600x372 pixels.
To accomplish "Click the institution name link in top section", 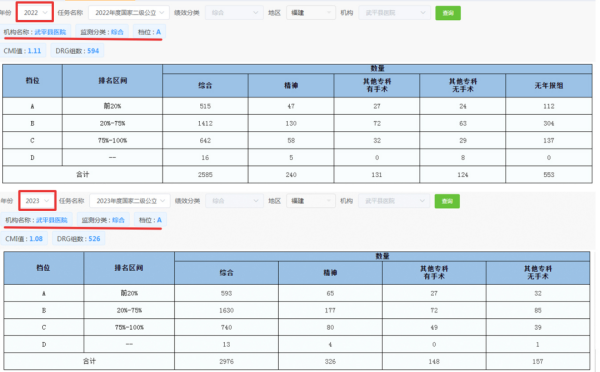I will point(50,32).
